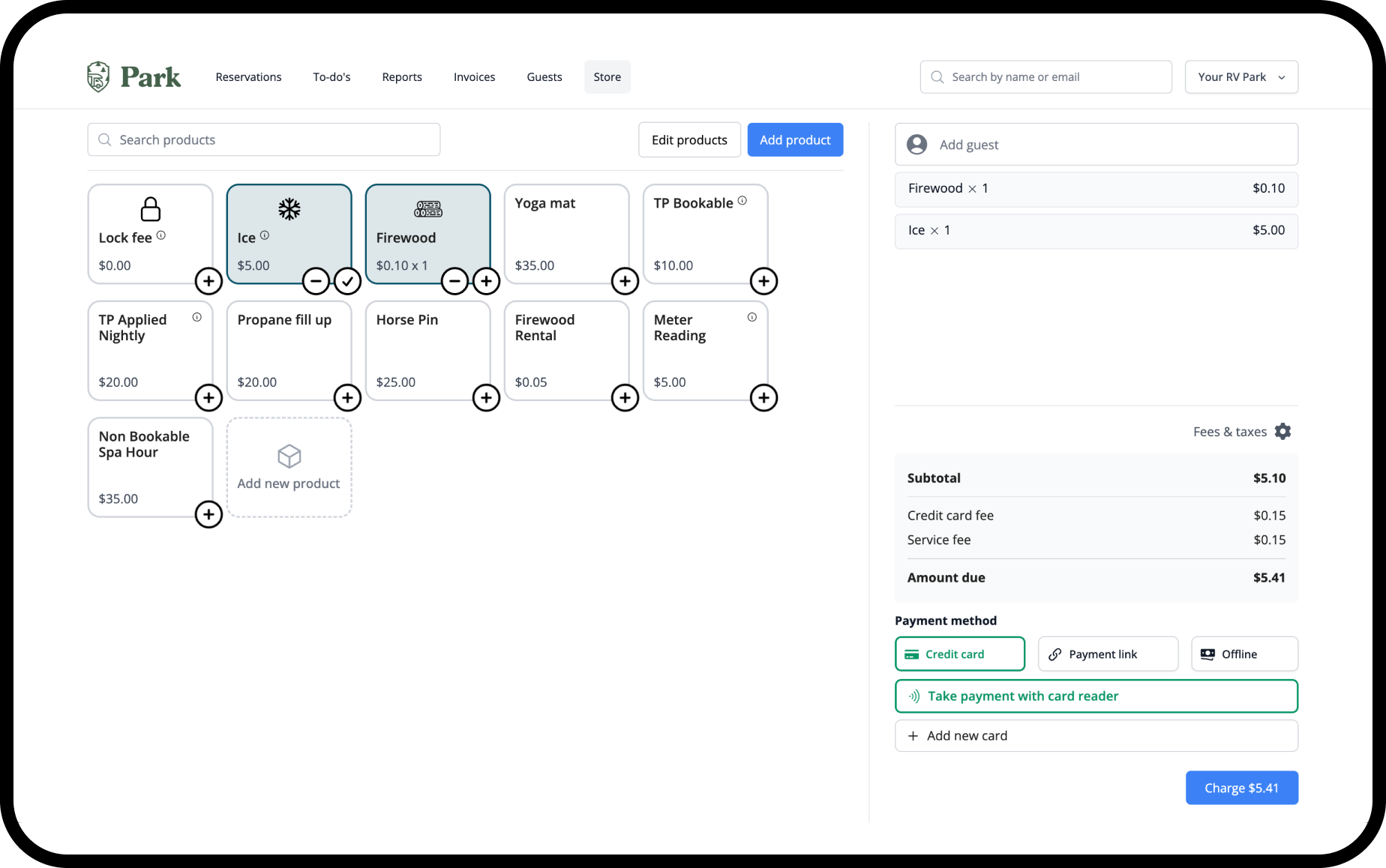Go to the Invoices tab
The width and height of the screenshot is (1386, 868).
click(474, 77)
